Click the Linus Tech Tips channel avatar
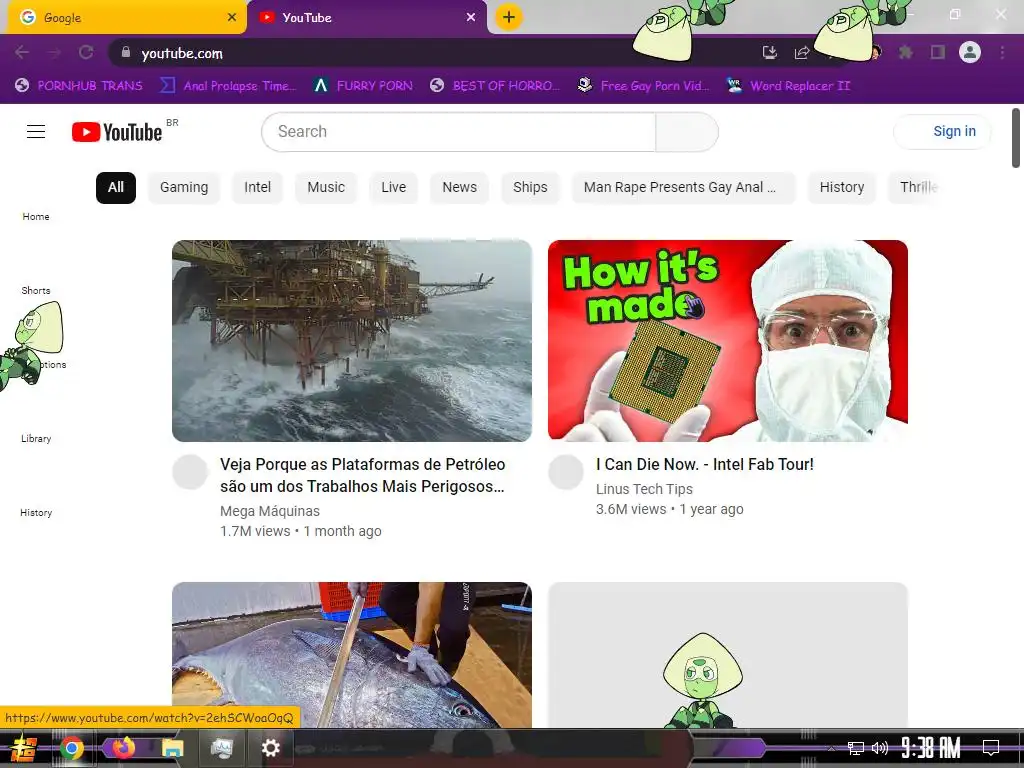 (566, 472)
